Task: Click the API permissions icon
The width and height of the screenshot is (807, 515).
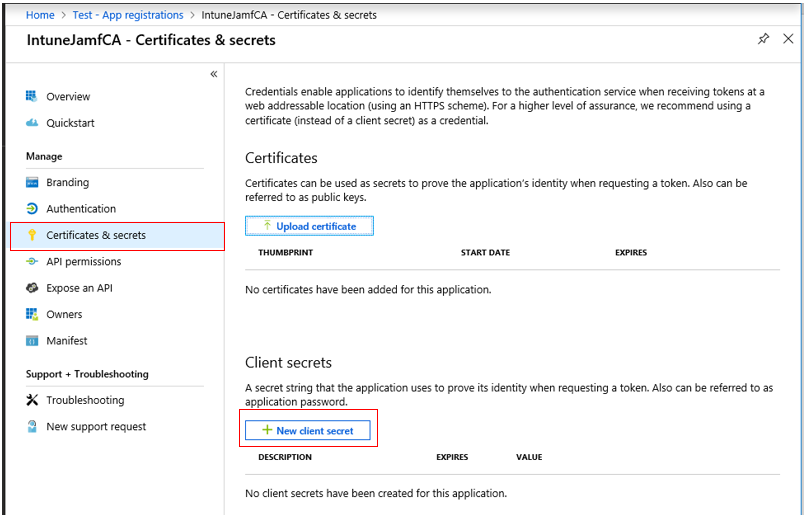Action: [x=32, y=261]
